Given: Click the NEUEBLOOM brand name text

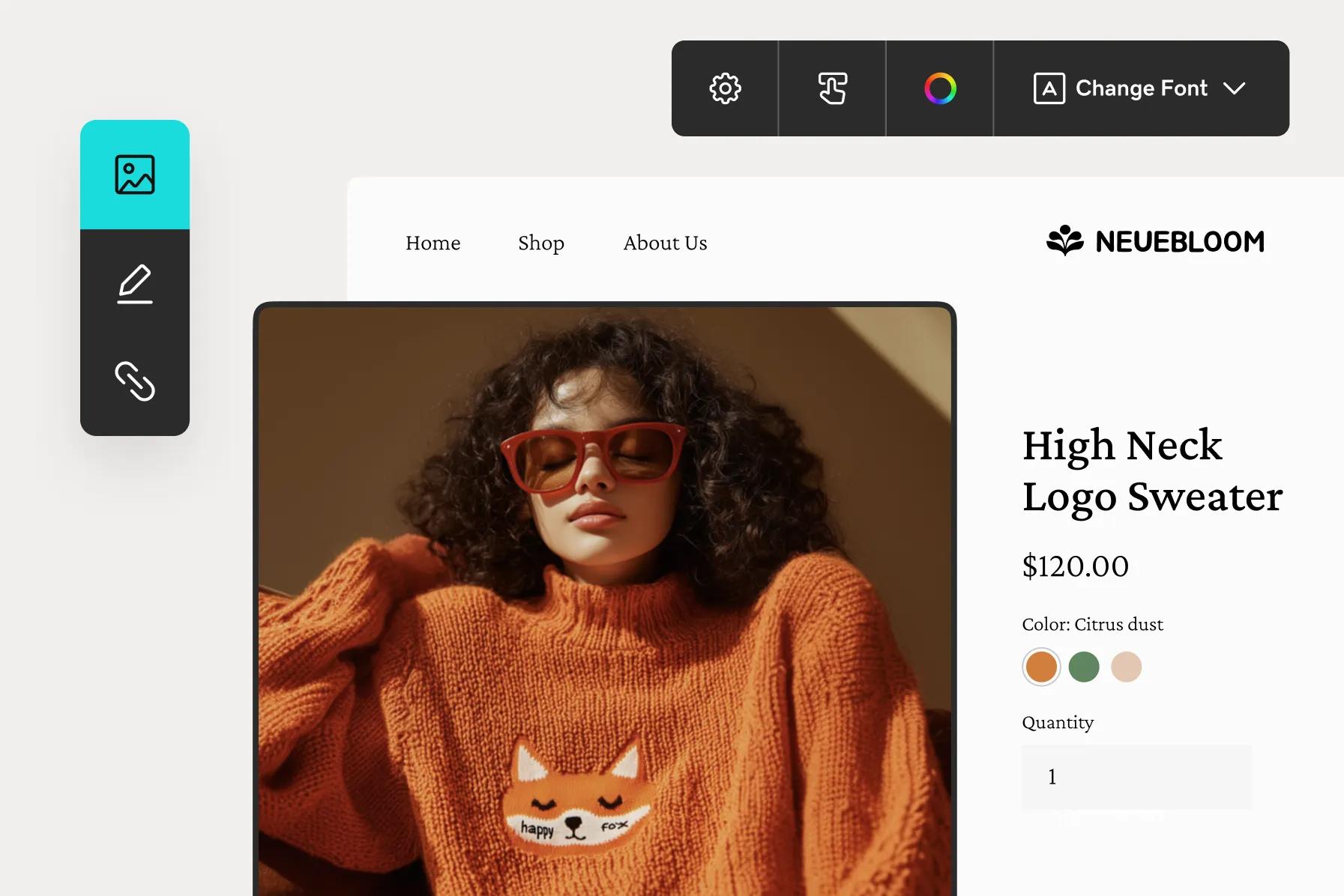Looking at the screenshot, I should point(1179,240).
